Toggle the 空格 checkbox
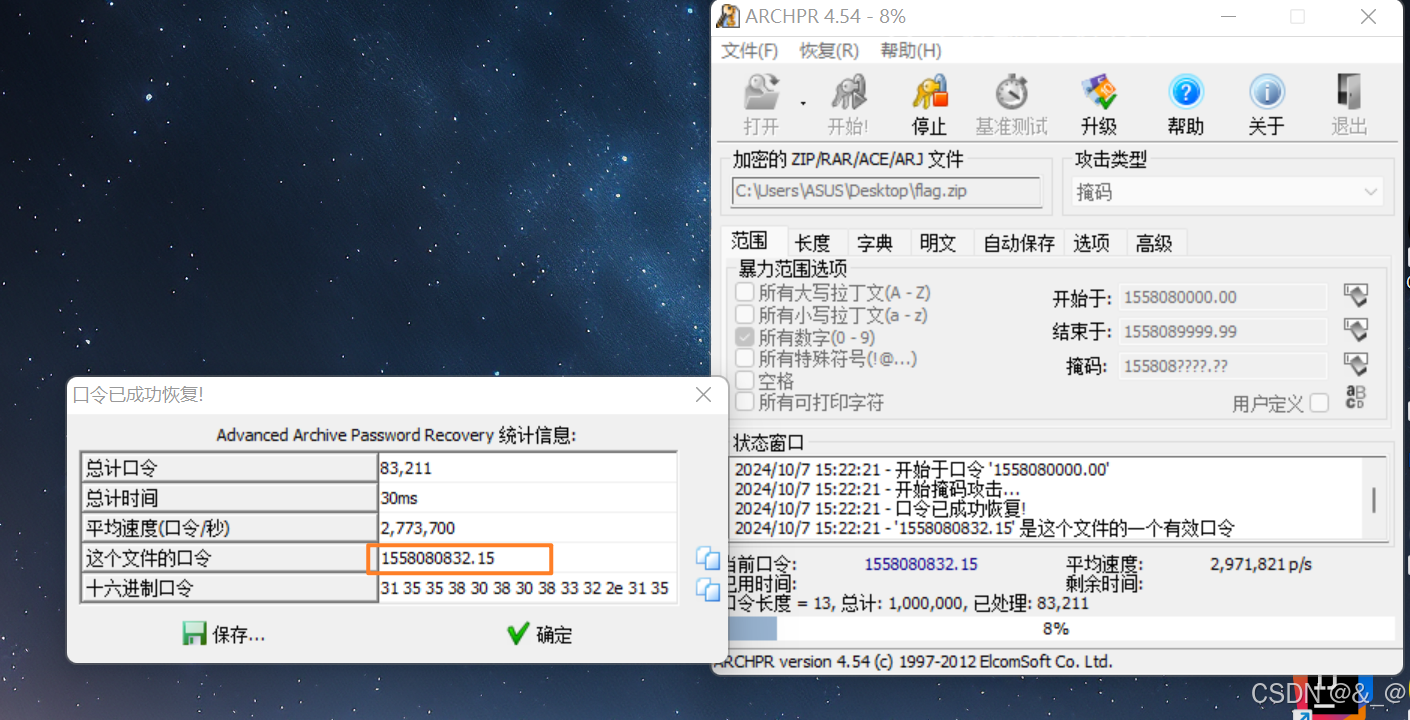The height and width of the screenshot is (720, 1410). (744, 380)
